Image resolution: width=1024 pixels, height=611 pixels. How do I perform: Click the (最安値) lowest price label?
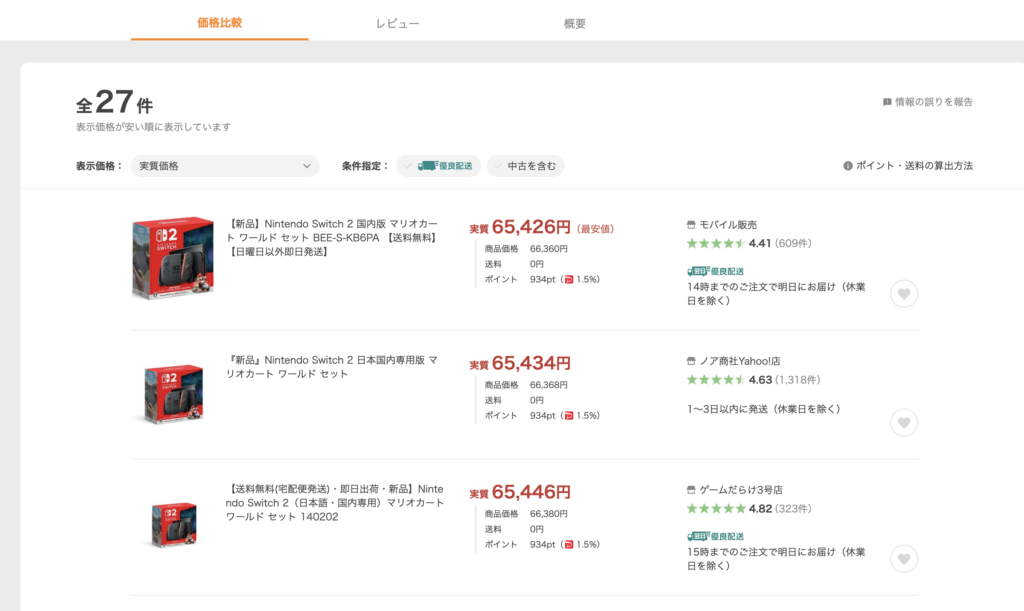point(595,229)
